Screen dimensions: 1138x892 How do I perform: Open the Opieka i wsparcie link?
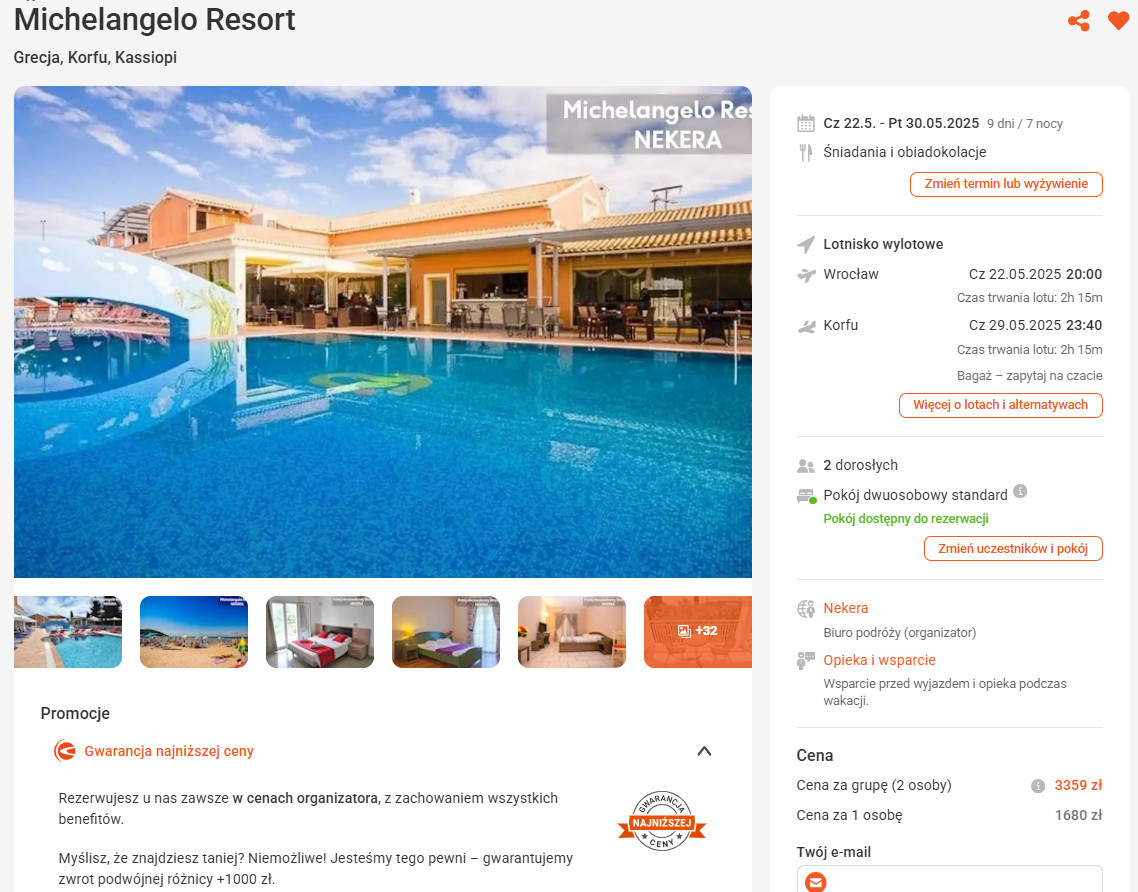879,660
